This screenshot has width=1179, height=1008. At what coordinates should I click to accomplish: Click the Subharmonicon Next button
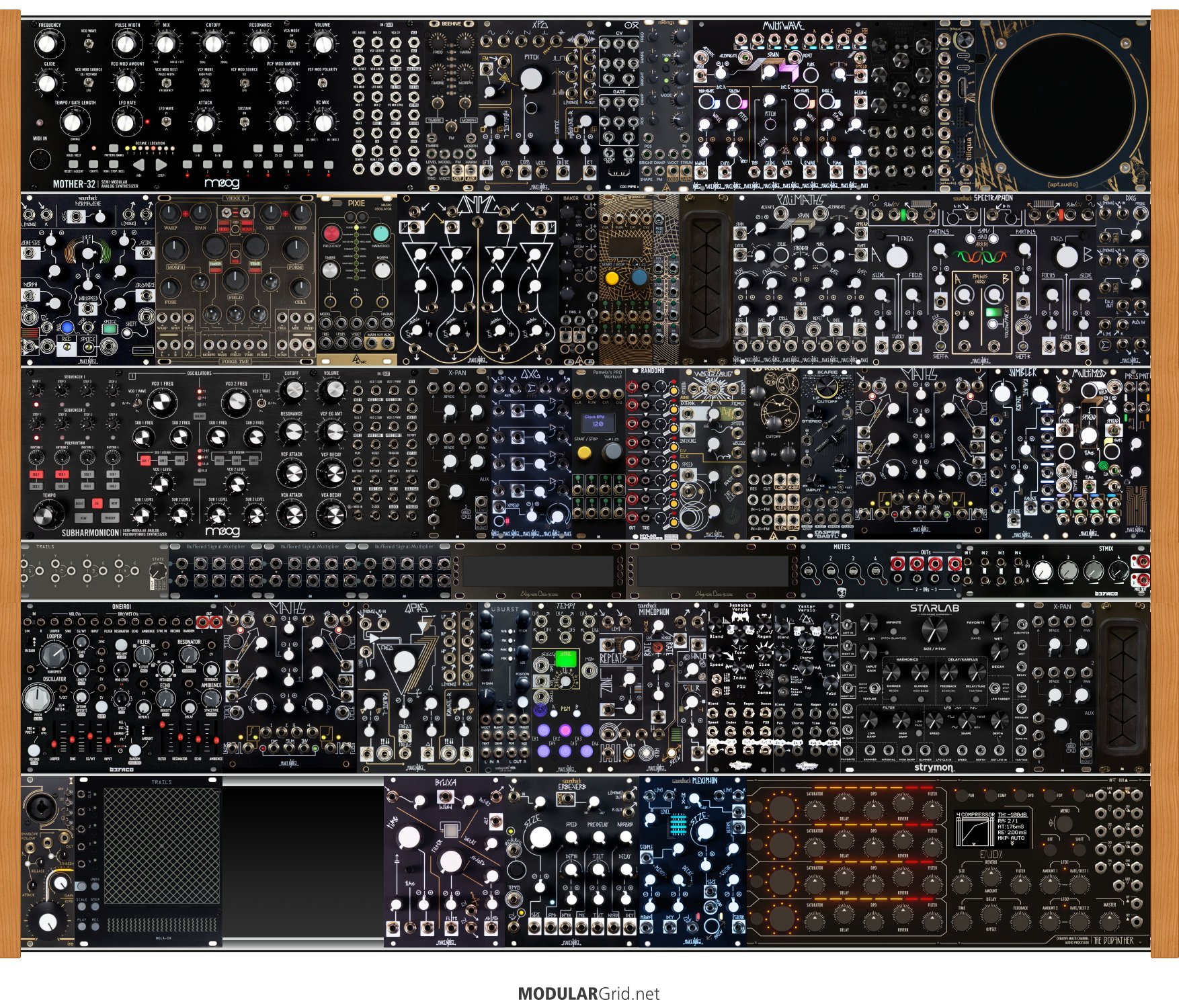pos(114,503)
